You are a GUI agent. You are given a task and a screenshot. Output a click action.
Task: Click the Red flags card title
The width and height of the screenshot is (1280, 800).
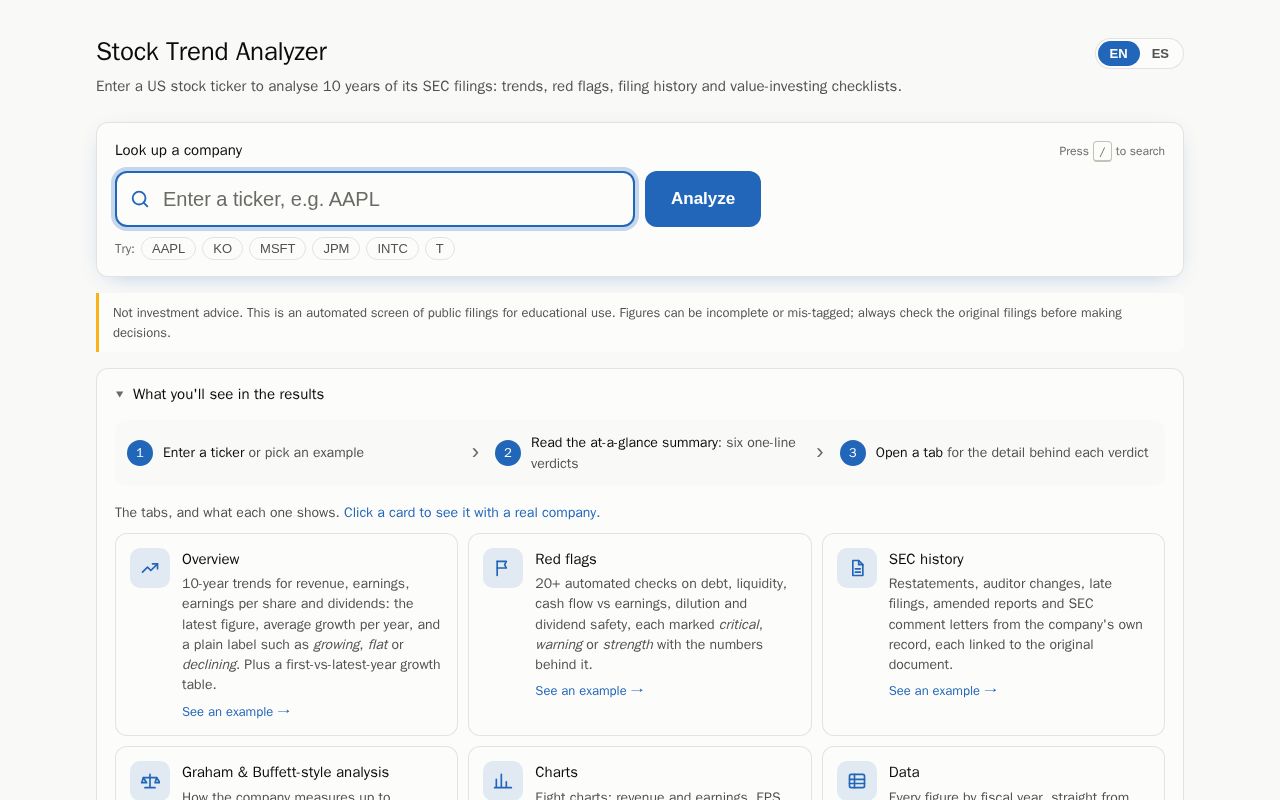click(566, 559)
